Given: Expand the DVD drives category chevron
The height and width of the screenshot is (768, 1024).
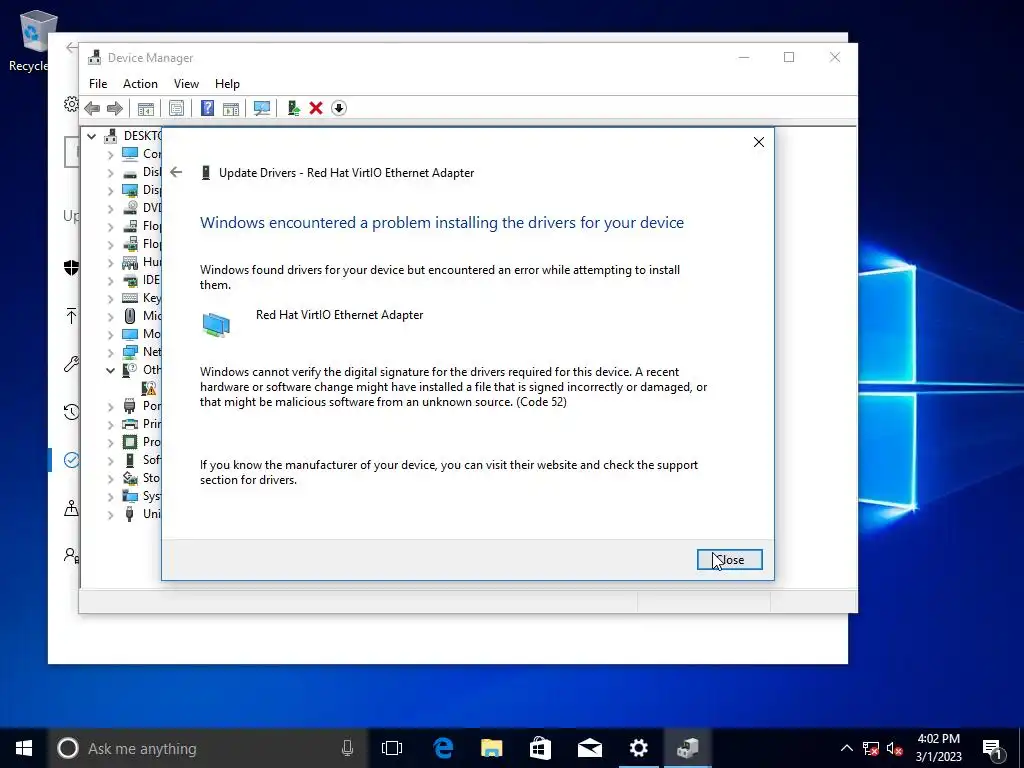Looking at the screenshot, I should pyautogui.click(x=110, y=209).
